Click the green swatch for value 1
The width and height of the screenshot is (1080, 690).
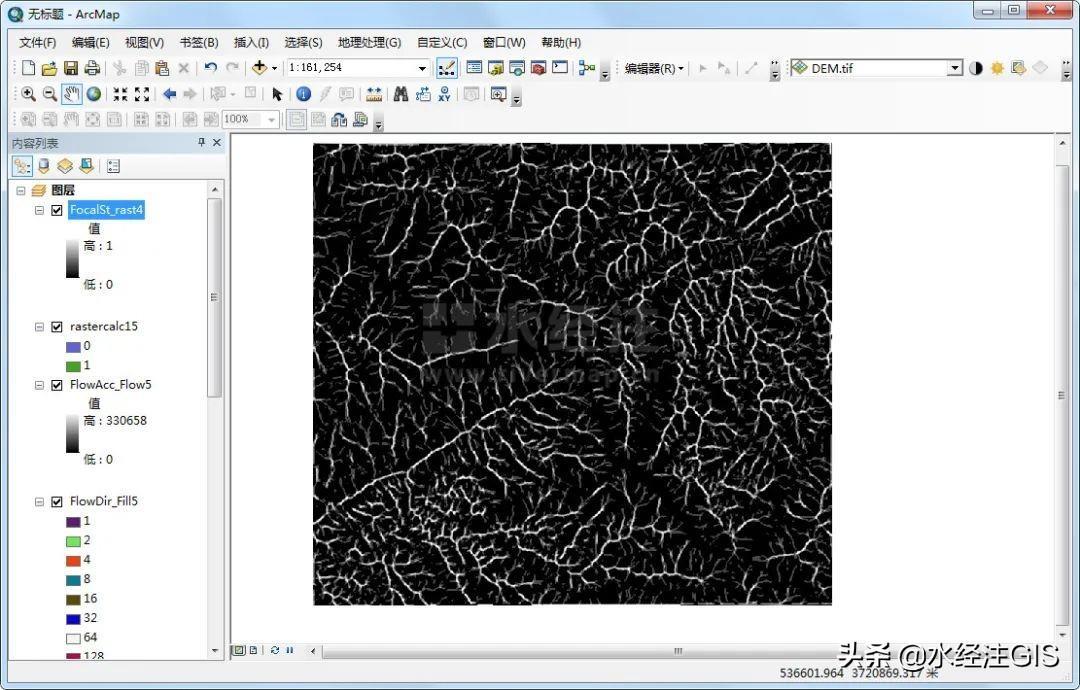73,365
